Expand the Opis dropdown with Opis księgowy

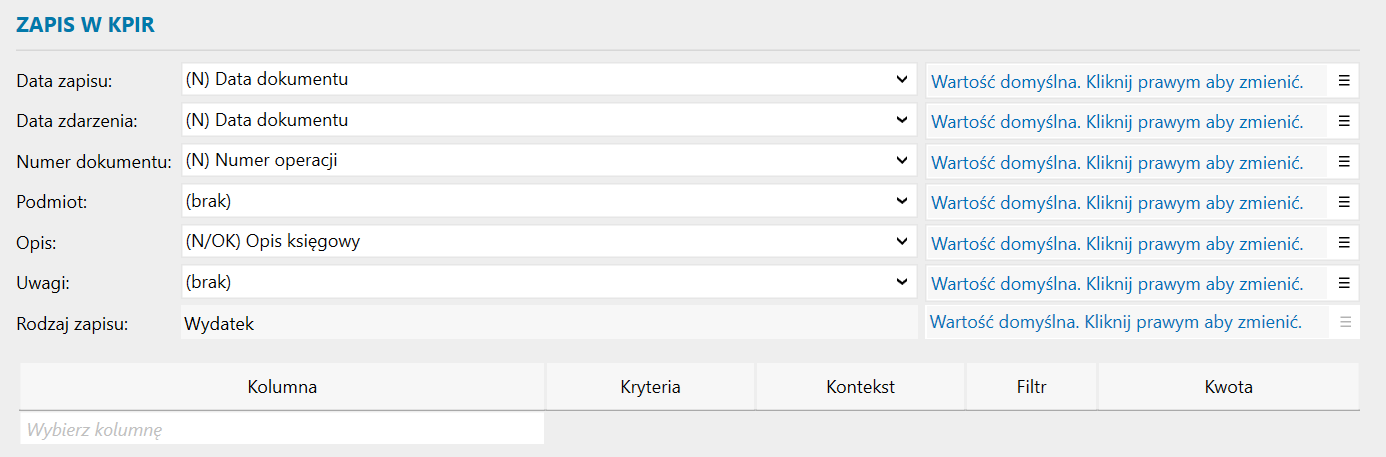(549, 241)
